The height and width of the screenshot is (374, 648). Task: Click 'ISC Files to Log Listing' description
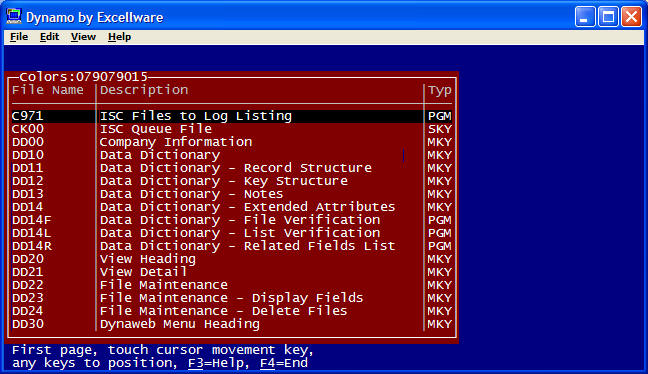(196, 116)
